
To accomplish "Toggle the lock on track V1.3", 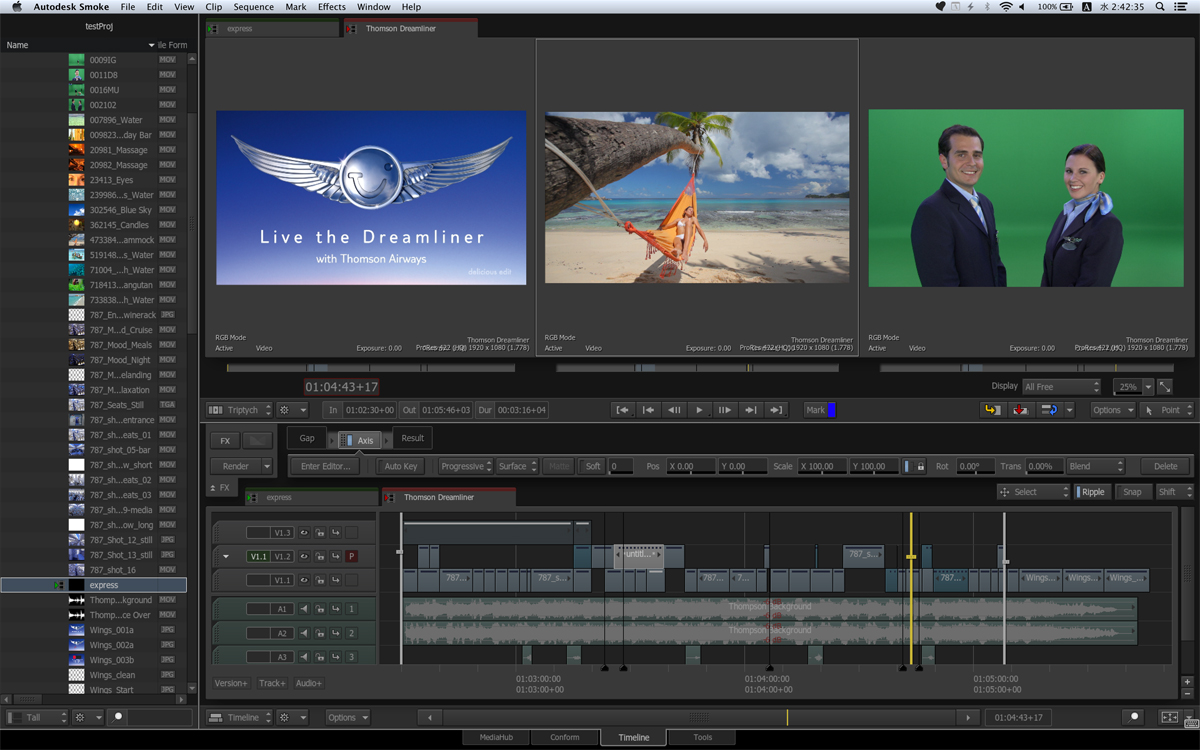I will click(320, 533).
